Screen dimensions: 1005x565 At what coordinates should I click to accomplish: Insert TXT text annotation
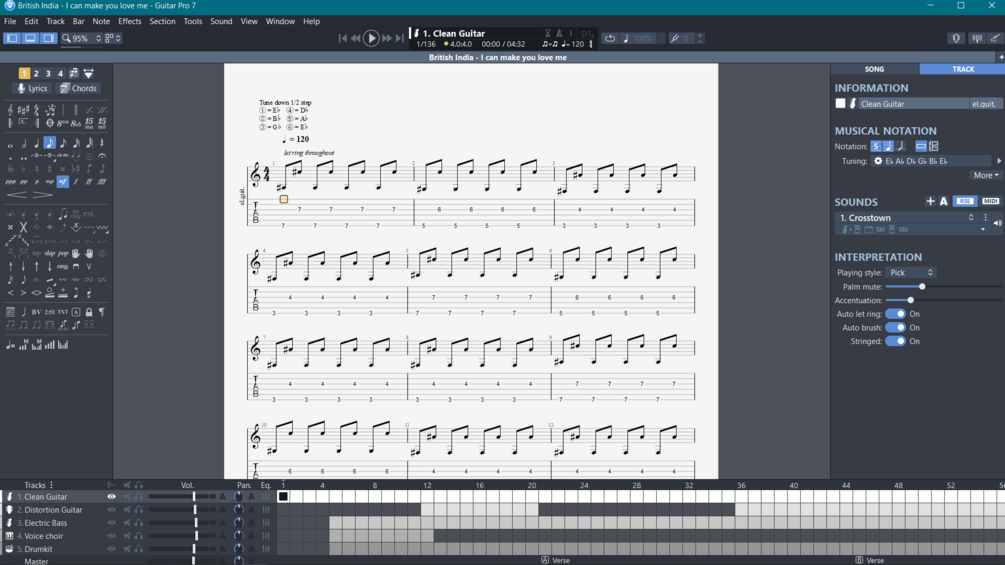pos(63,312)
